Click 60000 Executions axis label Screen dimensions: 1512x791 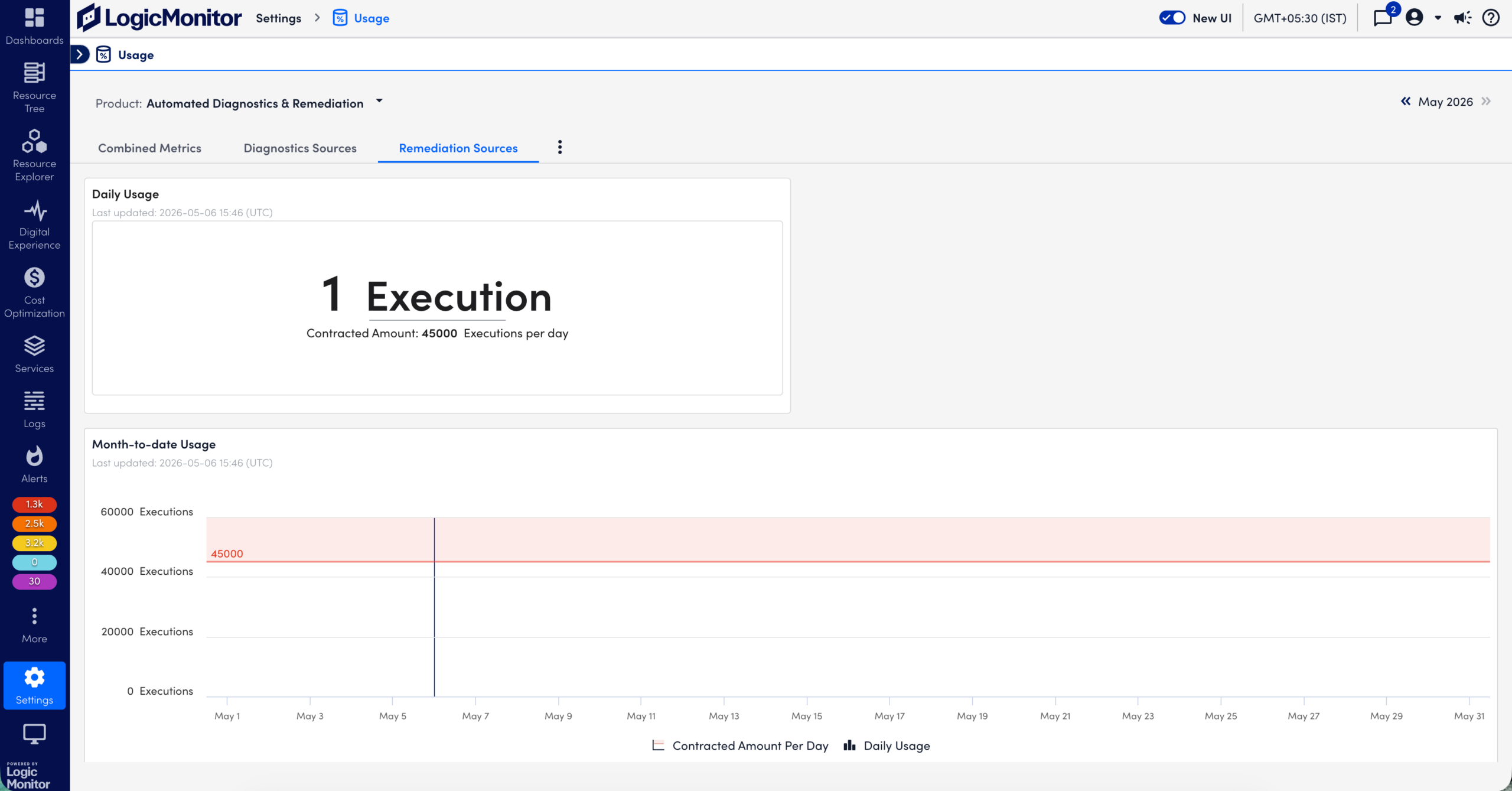(146, 512)
